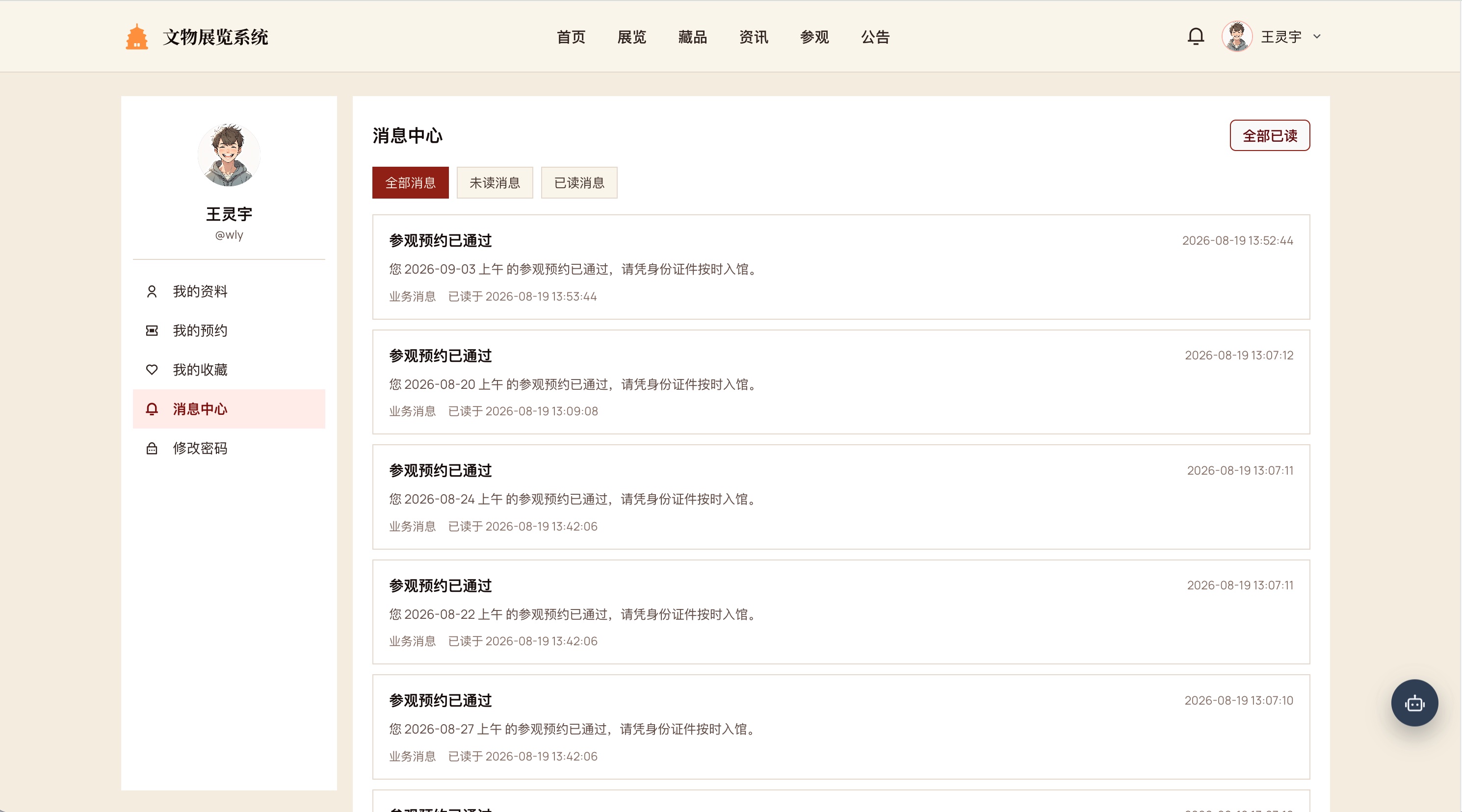
Task: Click the timestamp 2026-08-19 13:07:12
Action: [1239, 355]
